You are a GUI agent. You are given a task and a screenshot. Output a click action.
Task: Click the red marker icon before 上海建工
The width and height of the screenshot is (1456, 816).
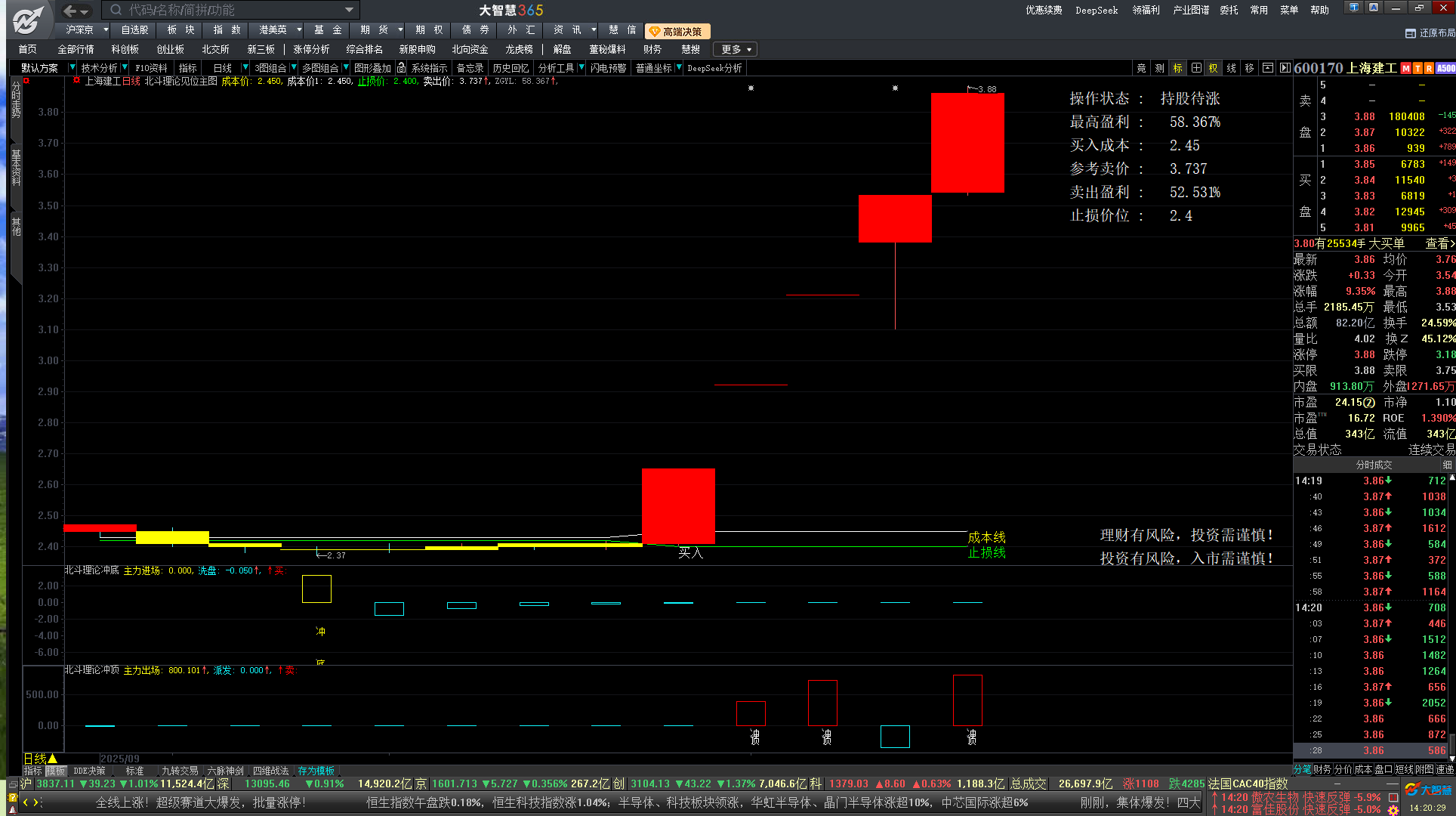[76, 80]
